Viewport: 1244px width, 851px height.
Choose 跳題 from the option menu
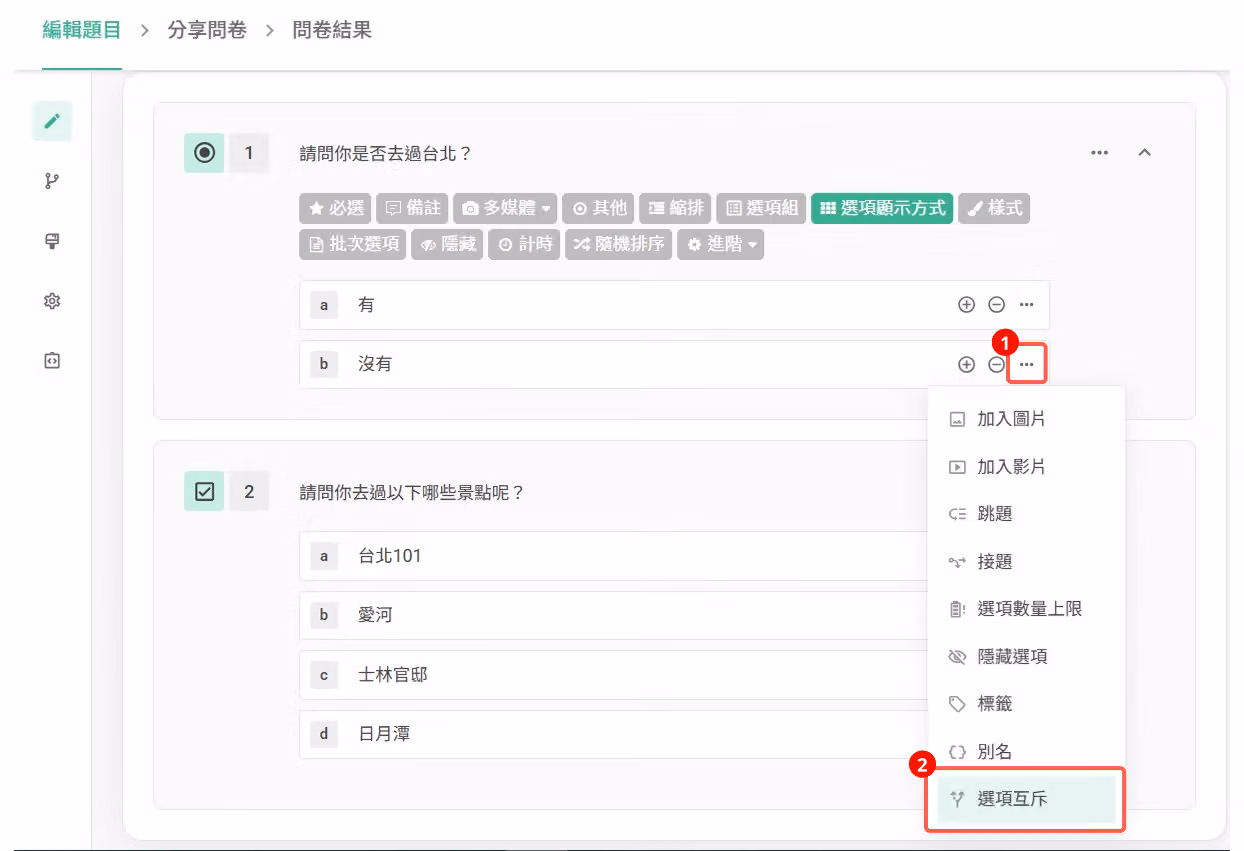1026,514
